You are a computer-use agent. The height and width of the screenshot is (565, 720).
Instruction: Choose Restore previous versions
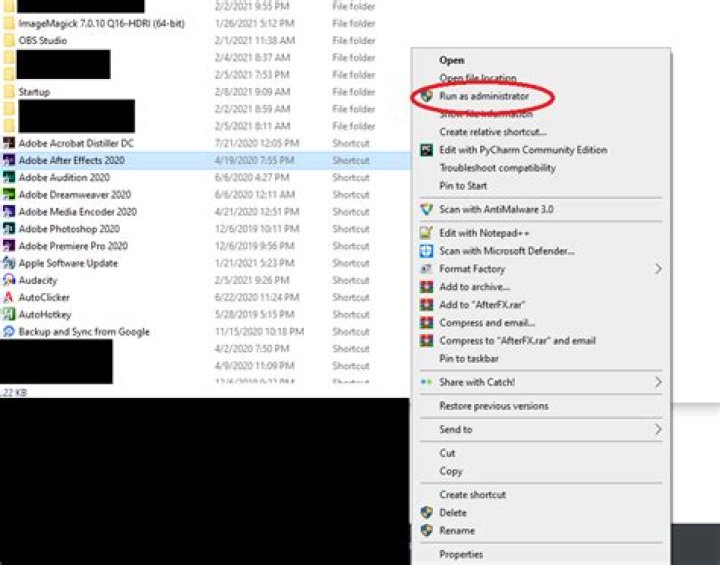point(494,406)
